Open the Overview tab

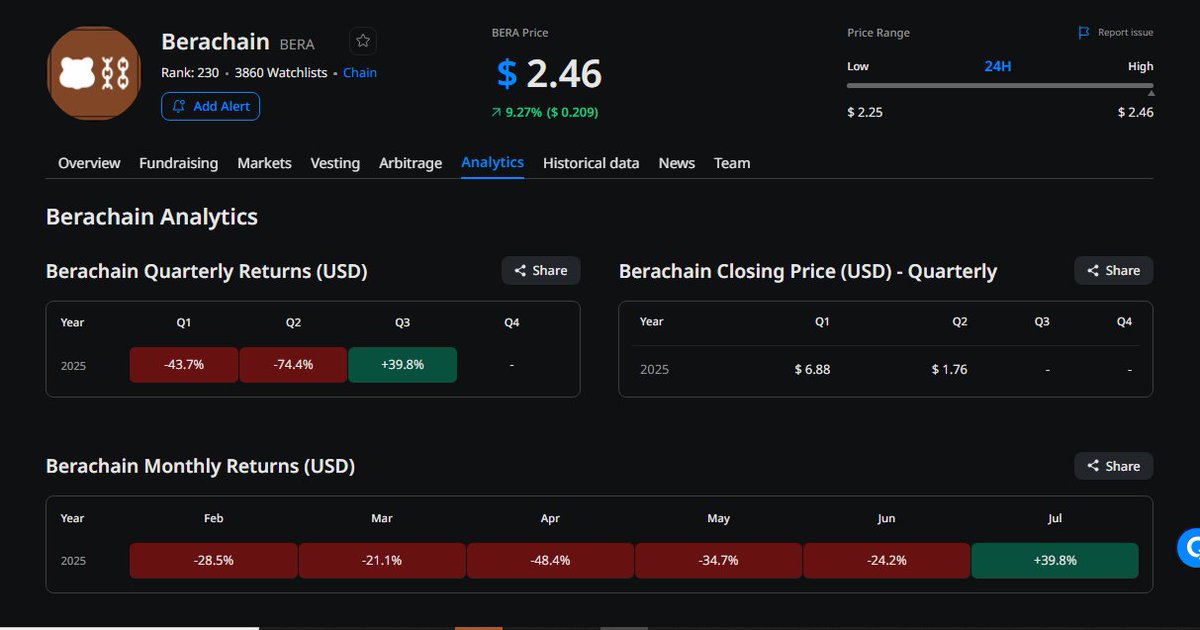pos(89,163)
